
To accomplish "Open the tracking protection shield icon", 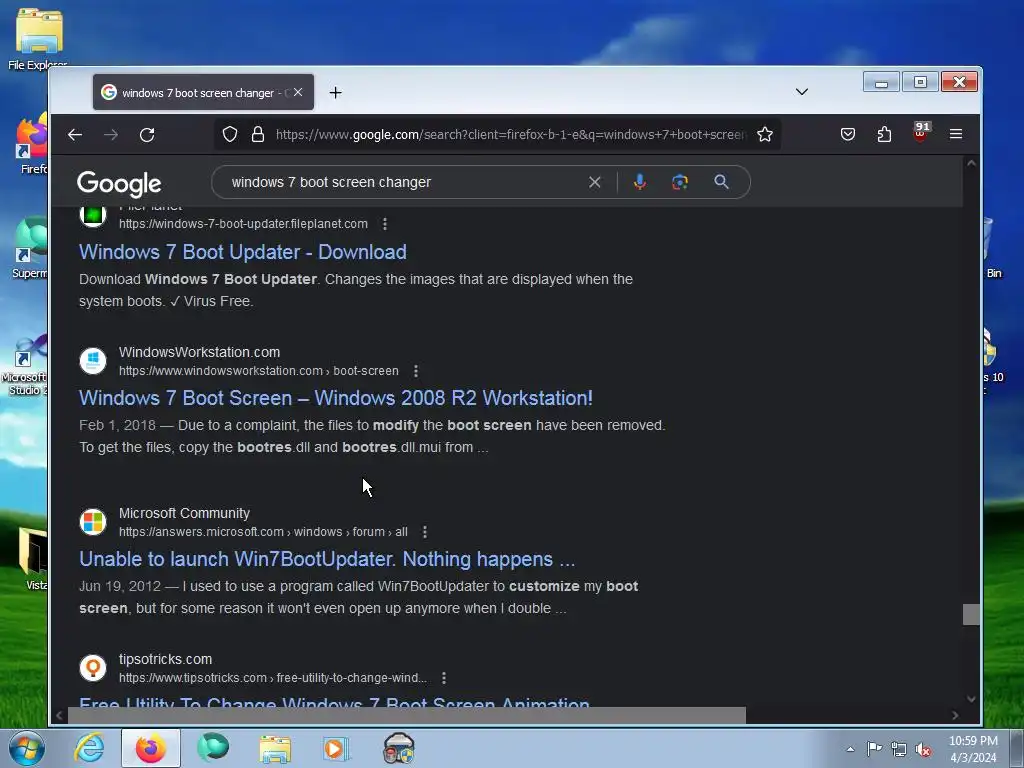I will click(230, 135).
